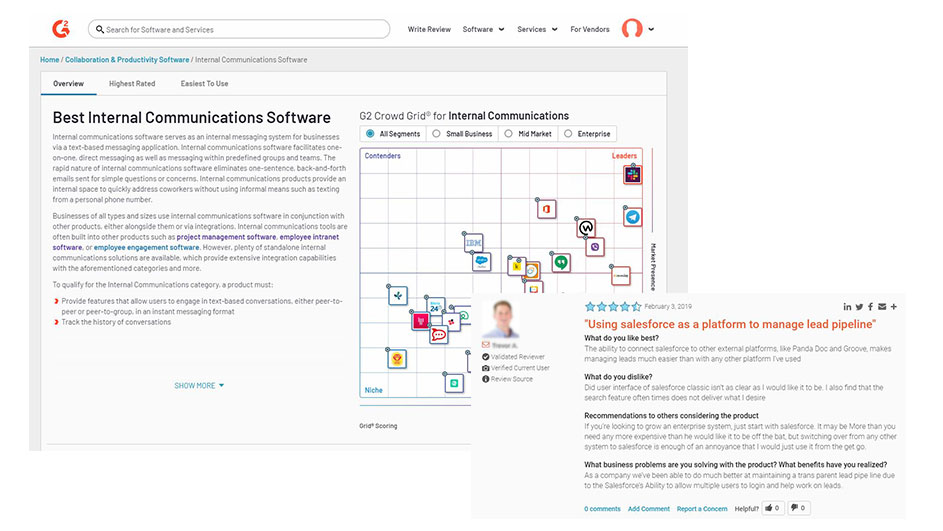Image resolution: width=943 pixels, height=531 pixels.
Task: Focus the Search for Software and Services field
Action: pyautogui.click(x=239, y=29)
